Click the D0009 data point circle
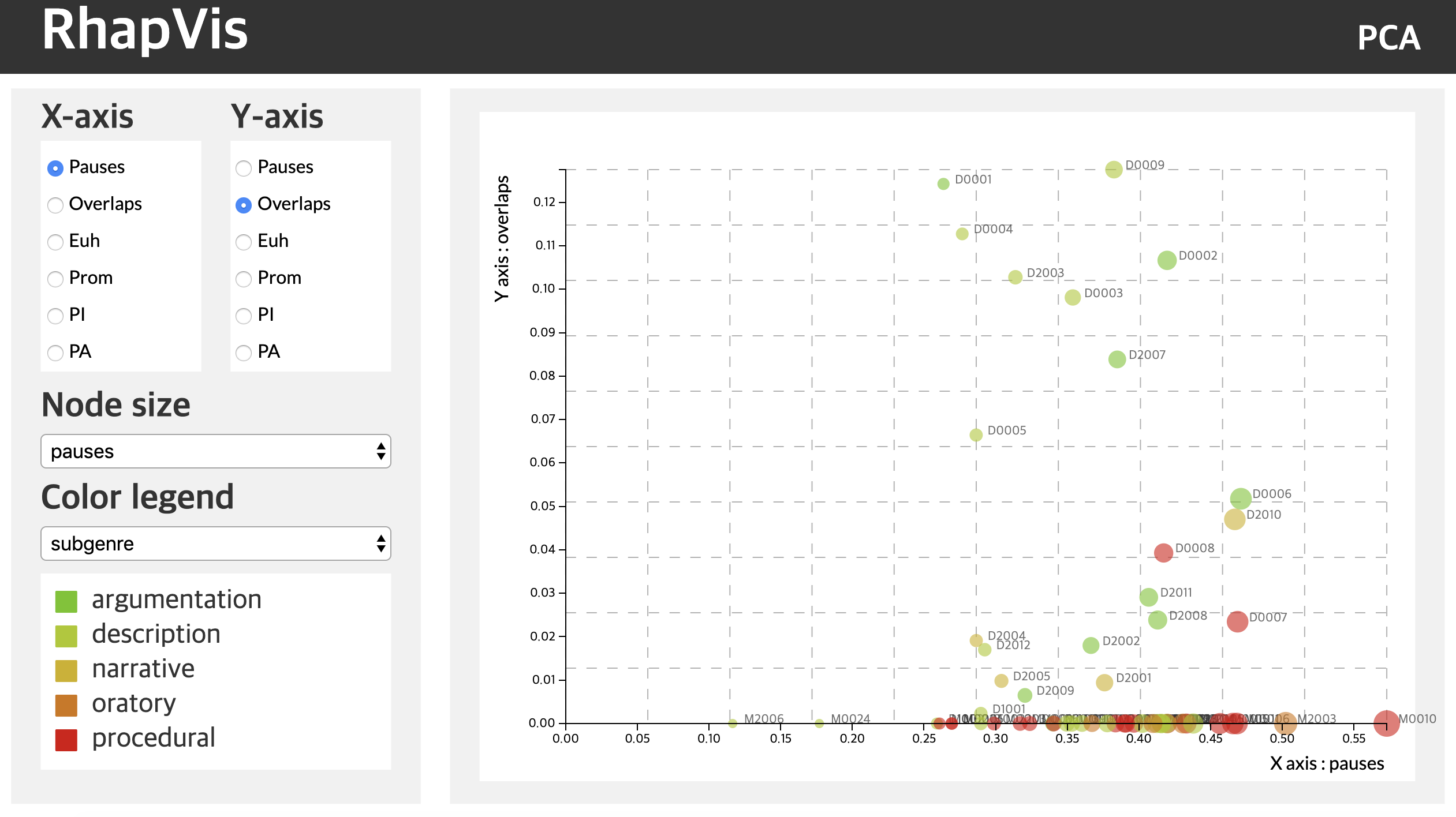 (1113, 170)
